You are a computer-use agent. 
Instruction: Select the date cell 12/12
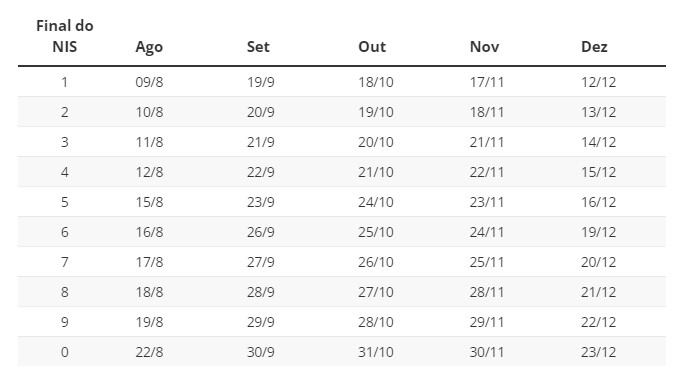click(599, 82)
